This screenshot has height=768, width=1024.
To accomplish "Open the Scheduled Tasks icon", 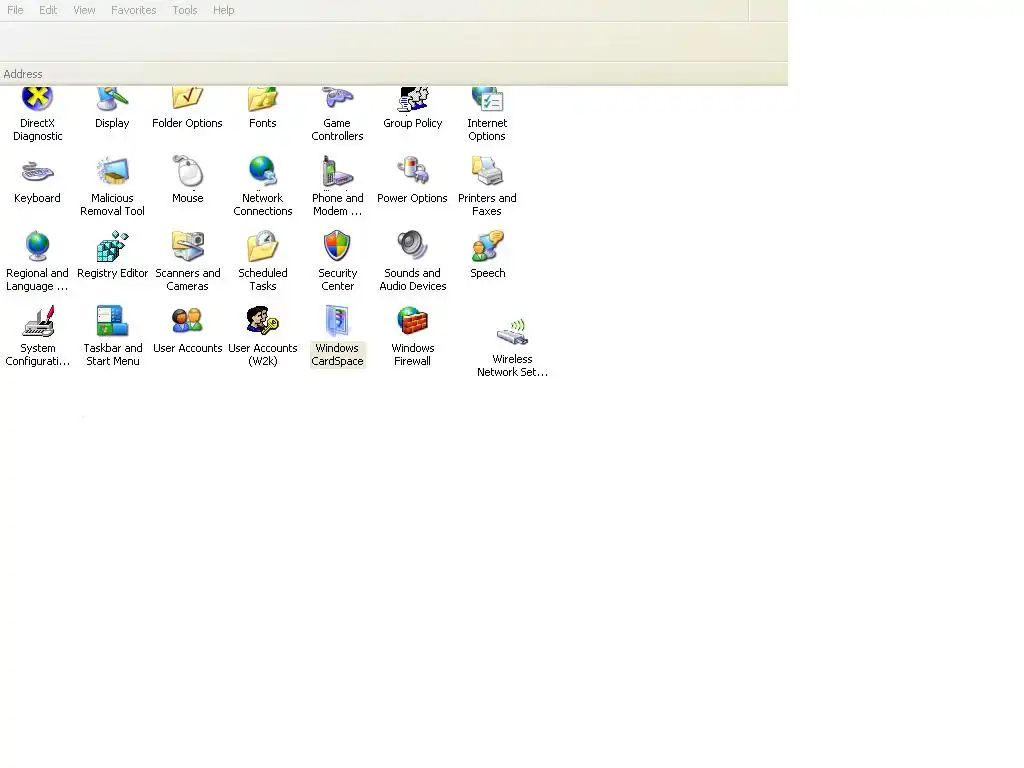I will click(x=263, y=247).
